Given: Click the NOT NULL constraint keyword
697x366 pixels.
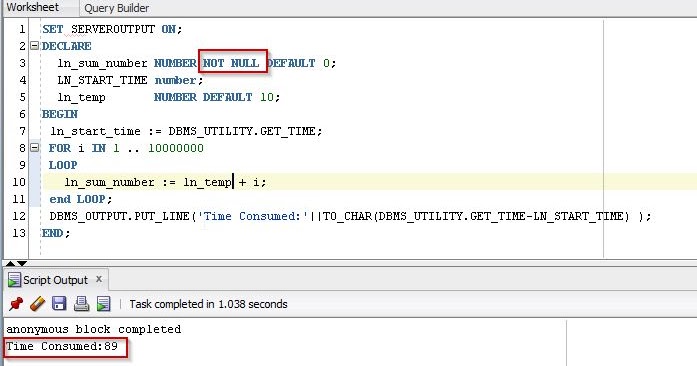Looking at the screenshot, I should click(x=231, y=63).
